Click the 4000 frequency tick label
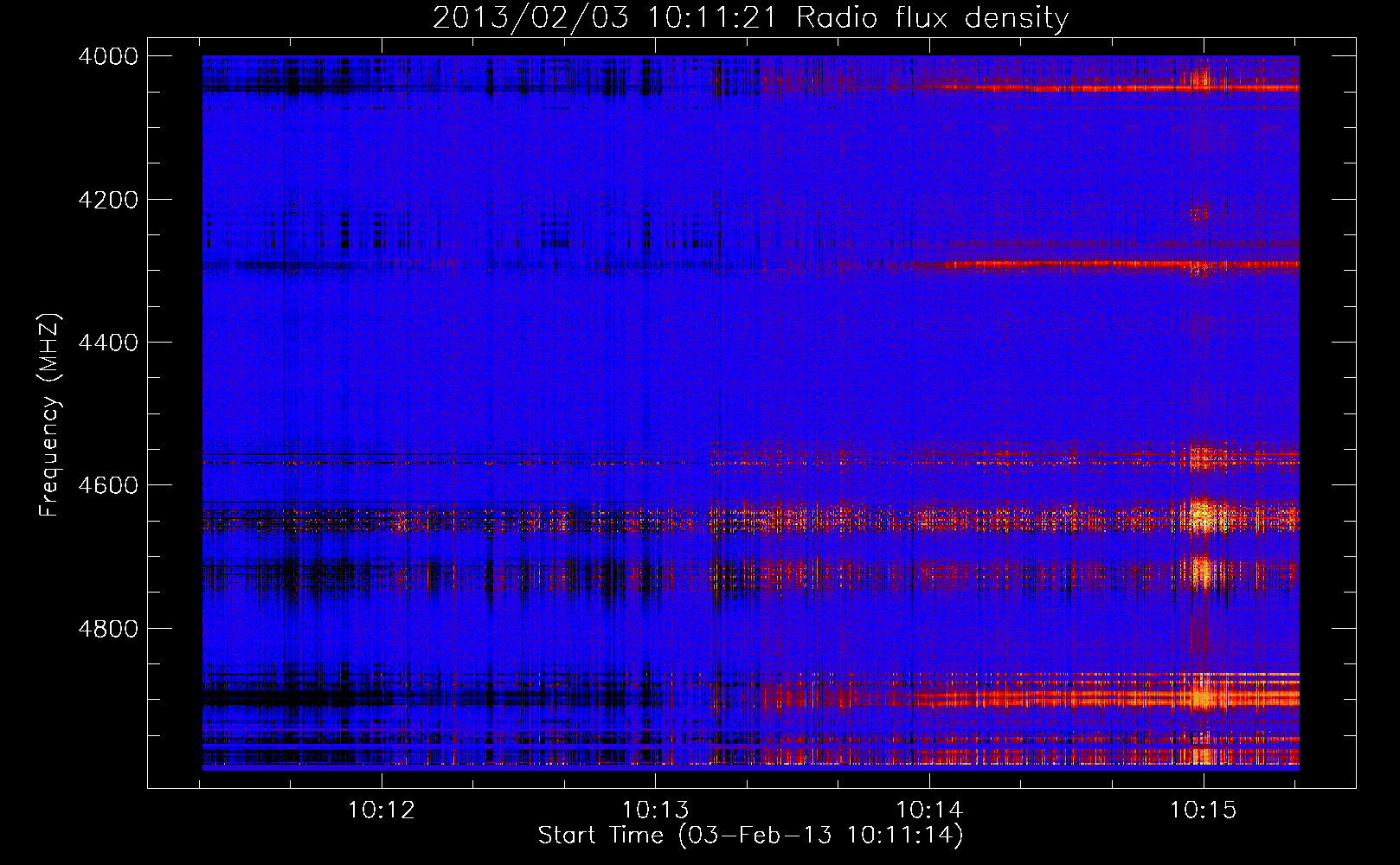Screen dimensions: 1400x865 click(x=108, y=56)
